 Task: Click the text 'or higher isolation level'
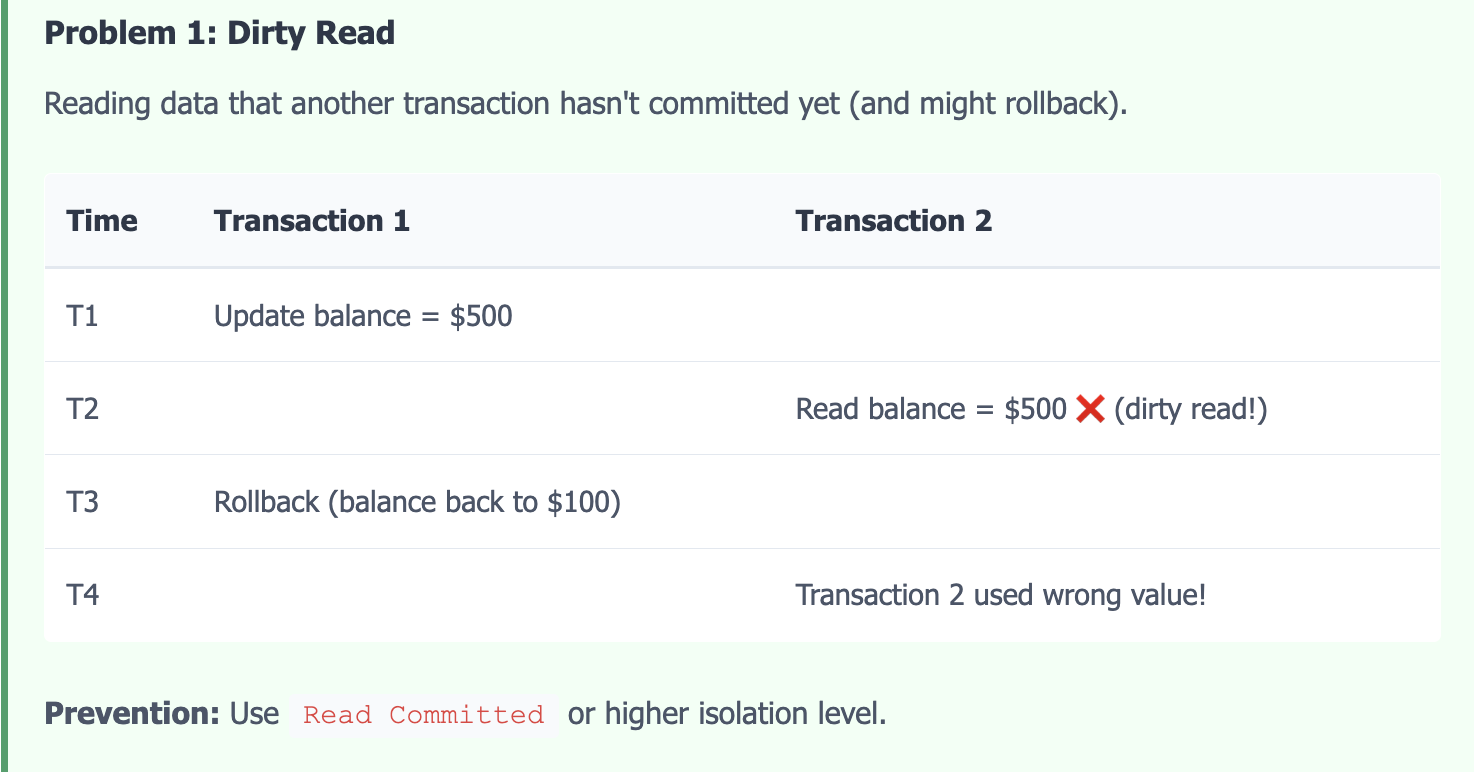[727, 714]
